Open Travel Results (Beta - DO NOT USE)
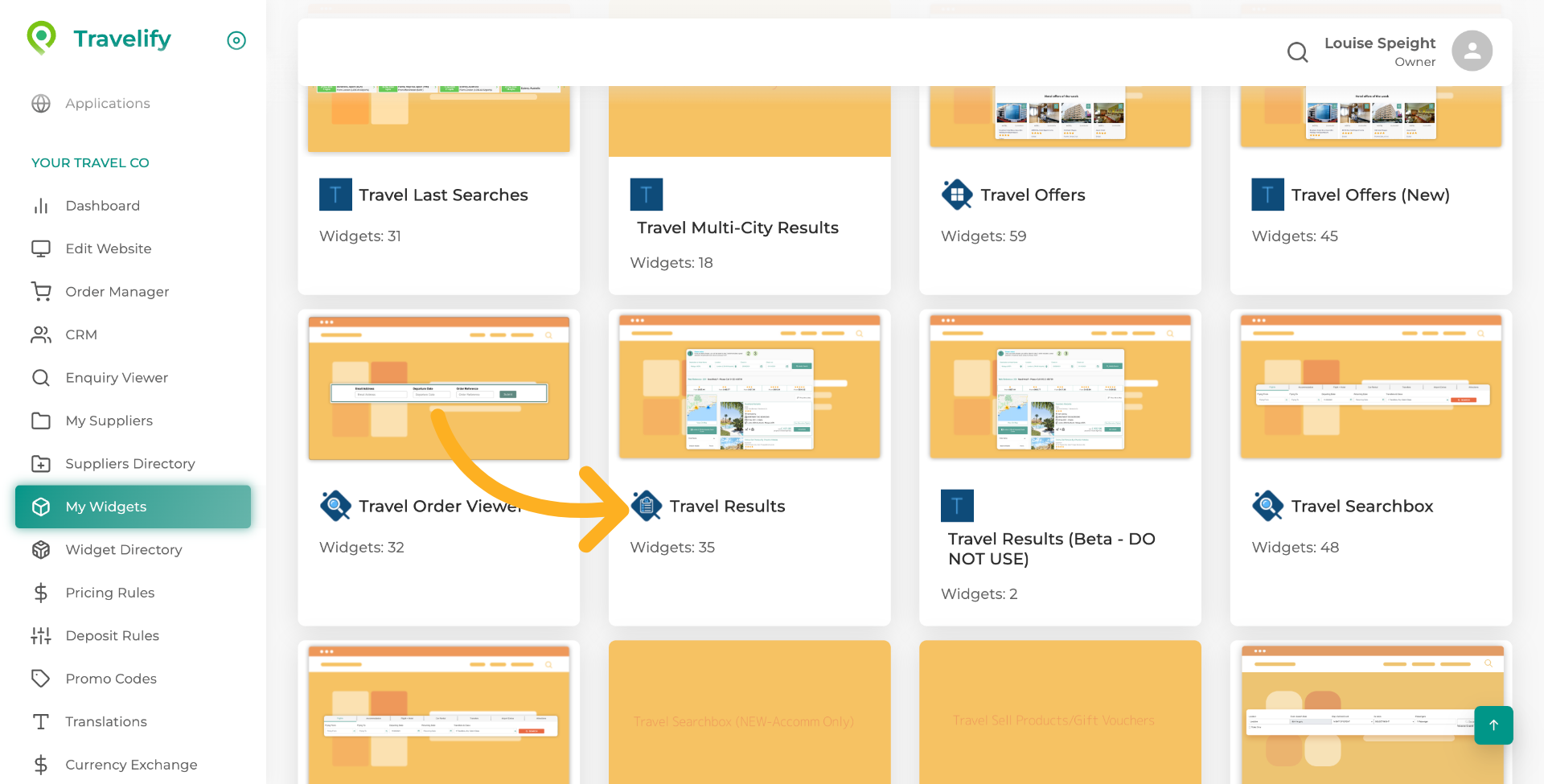This screenshot has height=784, width=1544. coord(1051,549)
